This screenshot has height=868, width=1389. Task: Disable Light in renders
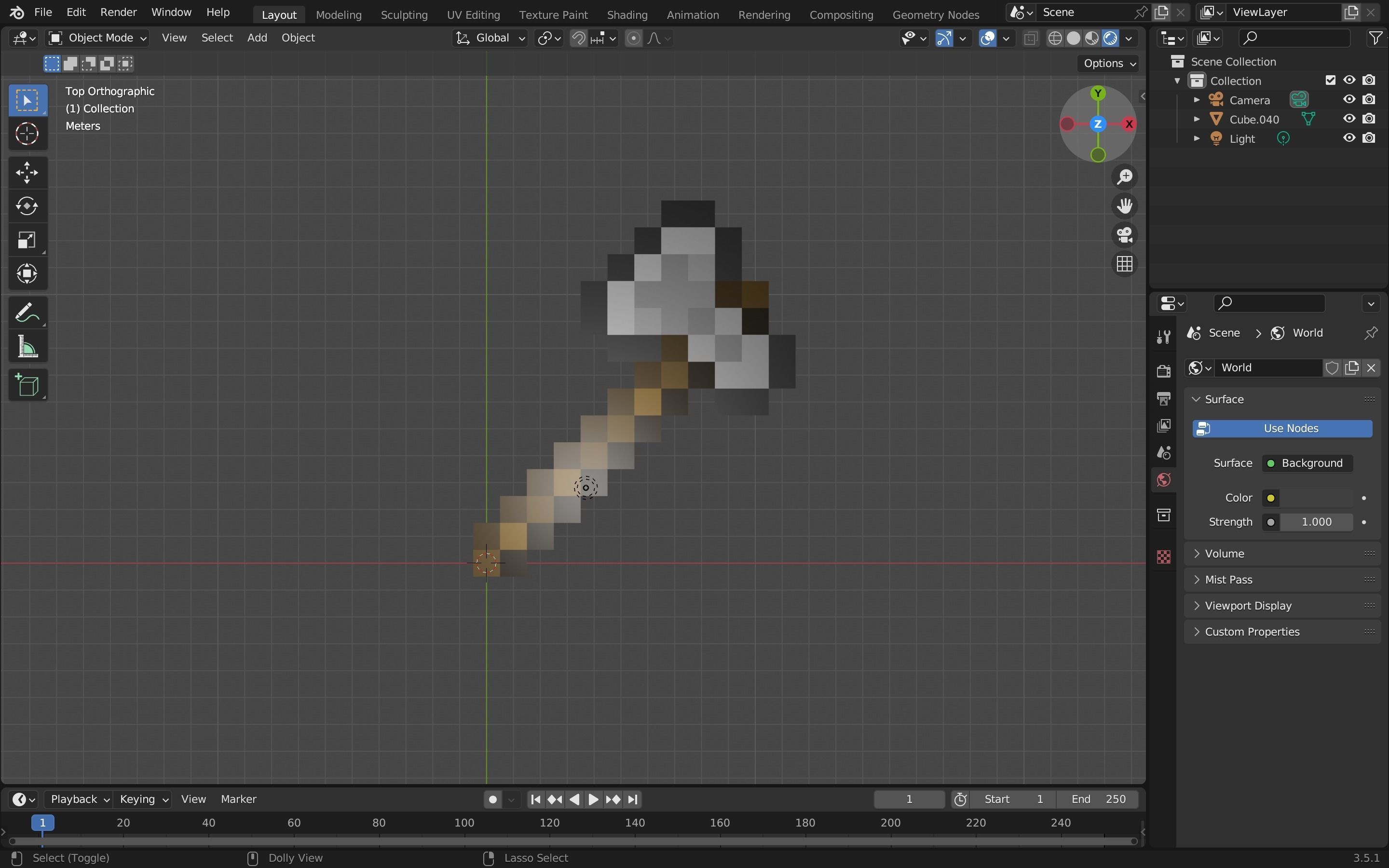pos(1369,138)
